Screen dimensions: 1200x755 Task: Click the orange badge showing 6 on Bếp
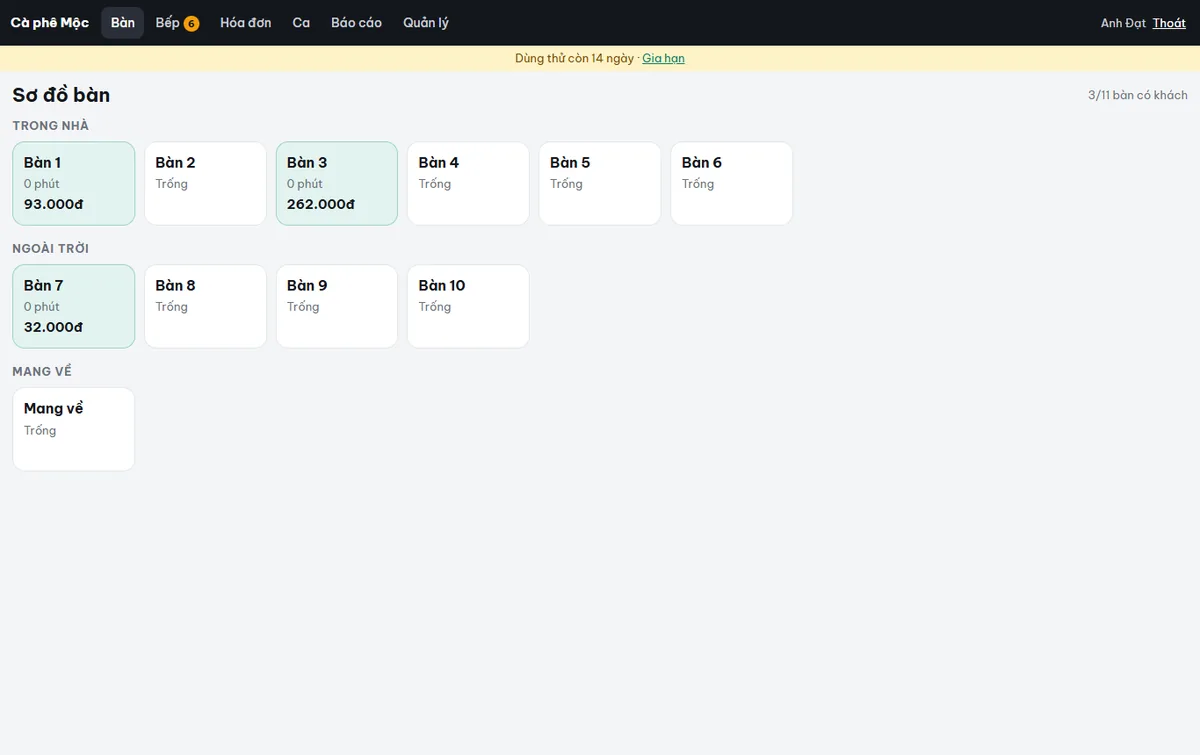click(191, 24)
